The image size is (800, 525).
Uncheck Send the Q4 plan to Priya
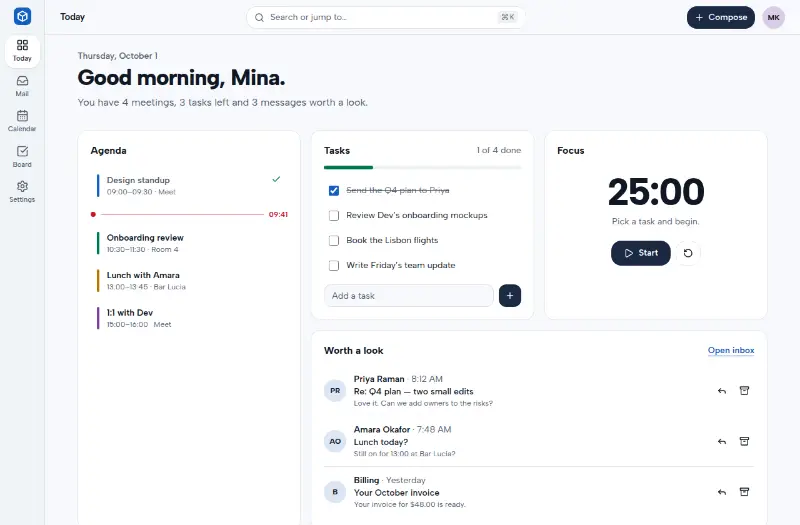tap(334, 190)
